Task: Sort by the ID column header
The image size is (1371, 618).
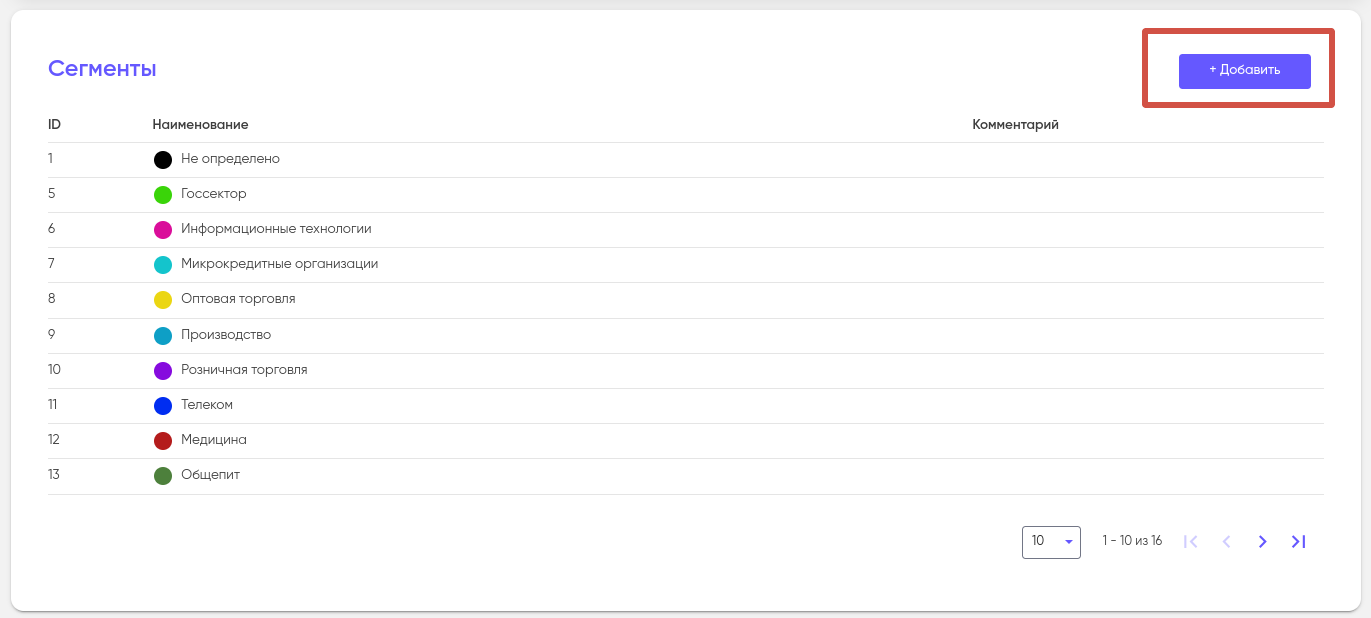Action: pyautogui.click(x=54, y=125)
